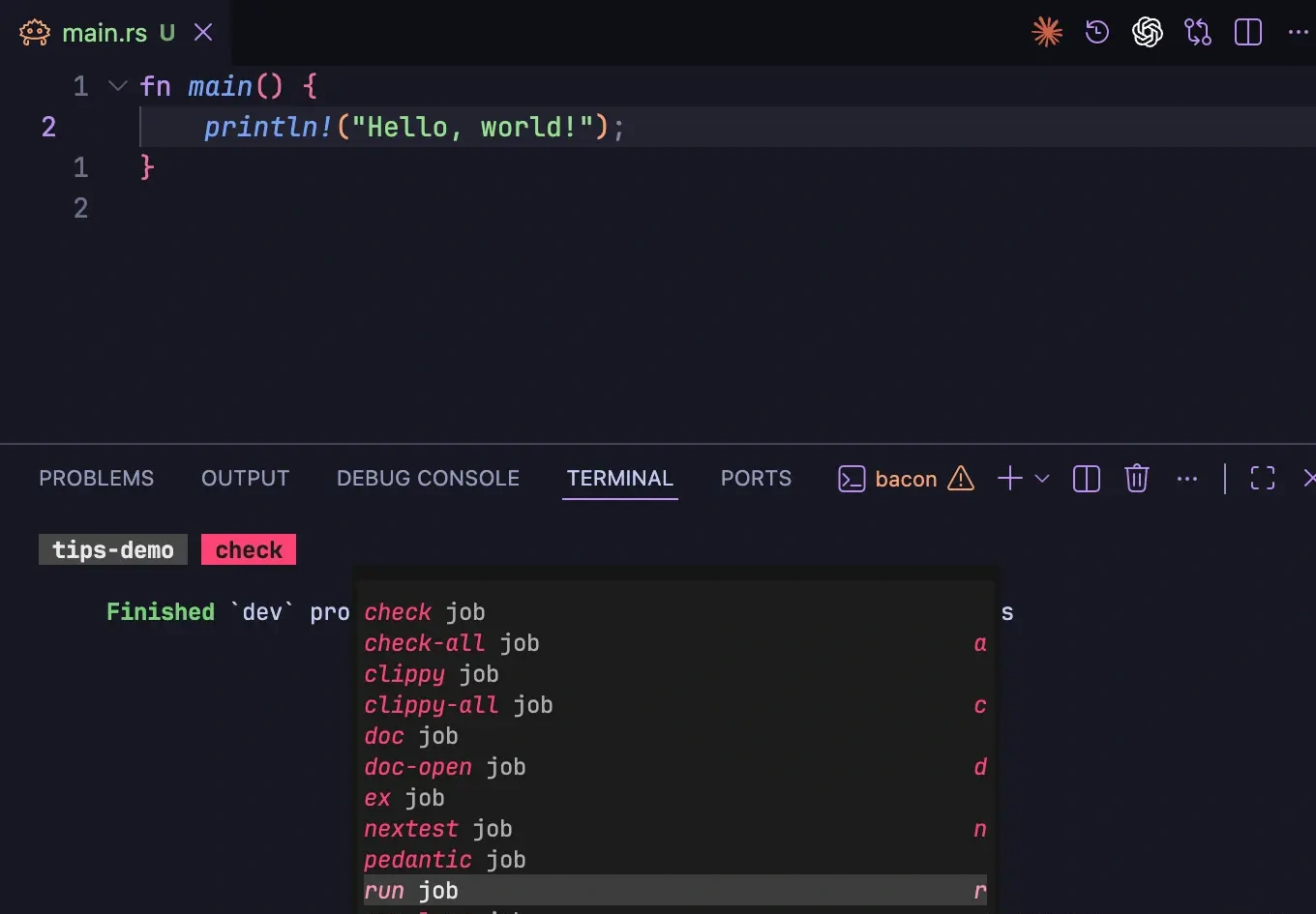Open the editor More Actions ellipsis menu
This screenshot has height=914, width=1316.
coord(1299,33)
